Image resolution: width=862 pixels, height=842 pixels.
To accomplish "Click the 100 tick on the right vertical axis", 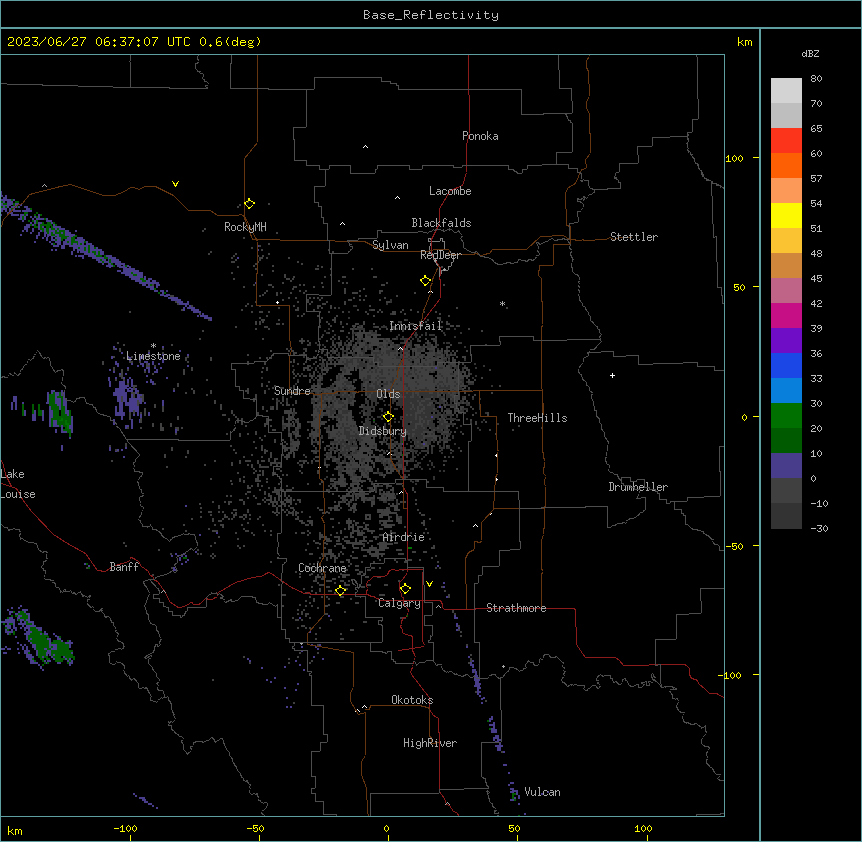I will (x=734, y=158).
